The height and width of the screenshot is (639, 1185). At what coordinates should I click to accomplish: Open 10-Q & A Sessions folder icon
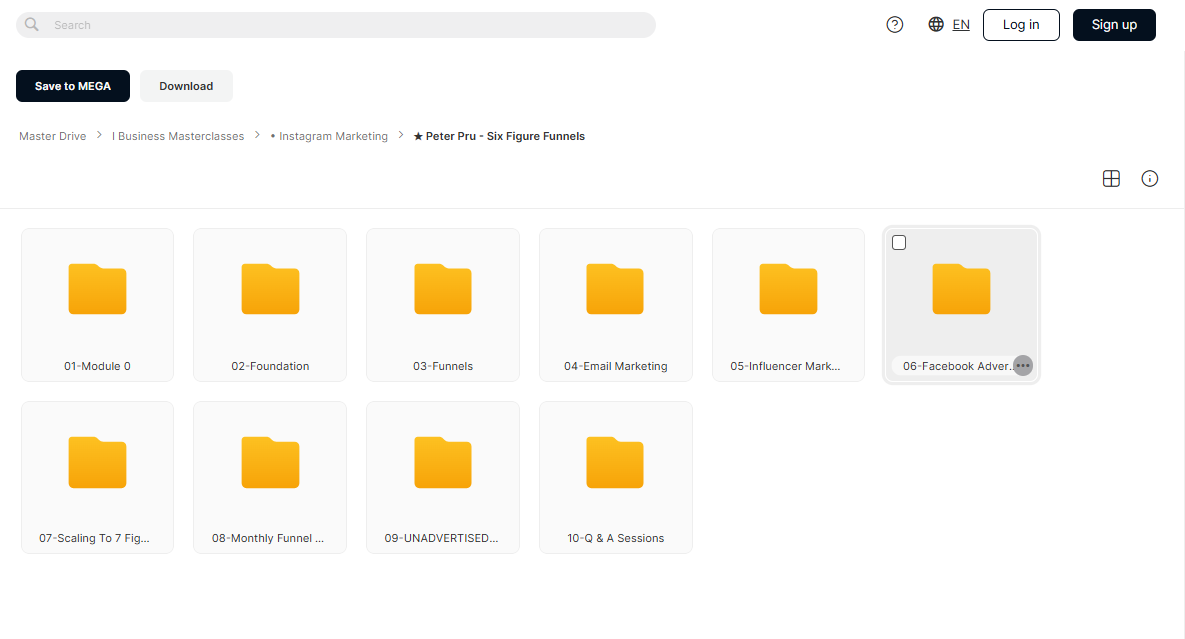[x=615, y=462]
